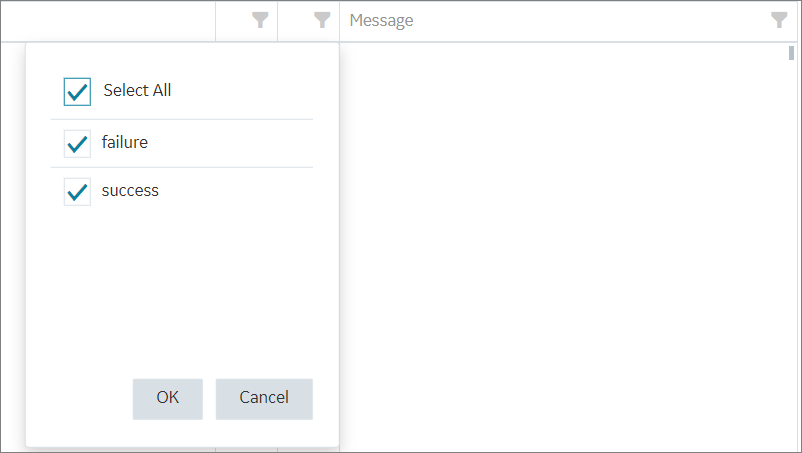Uncheck the success checkbox
This screenshot has height=453, width=802.
tap(77, 192)
